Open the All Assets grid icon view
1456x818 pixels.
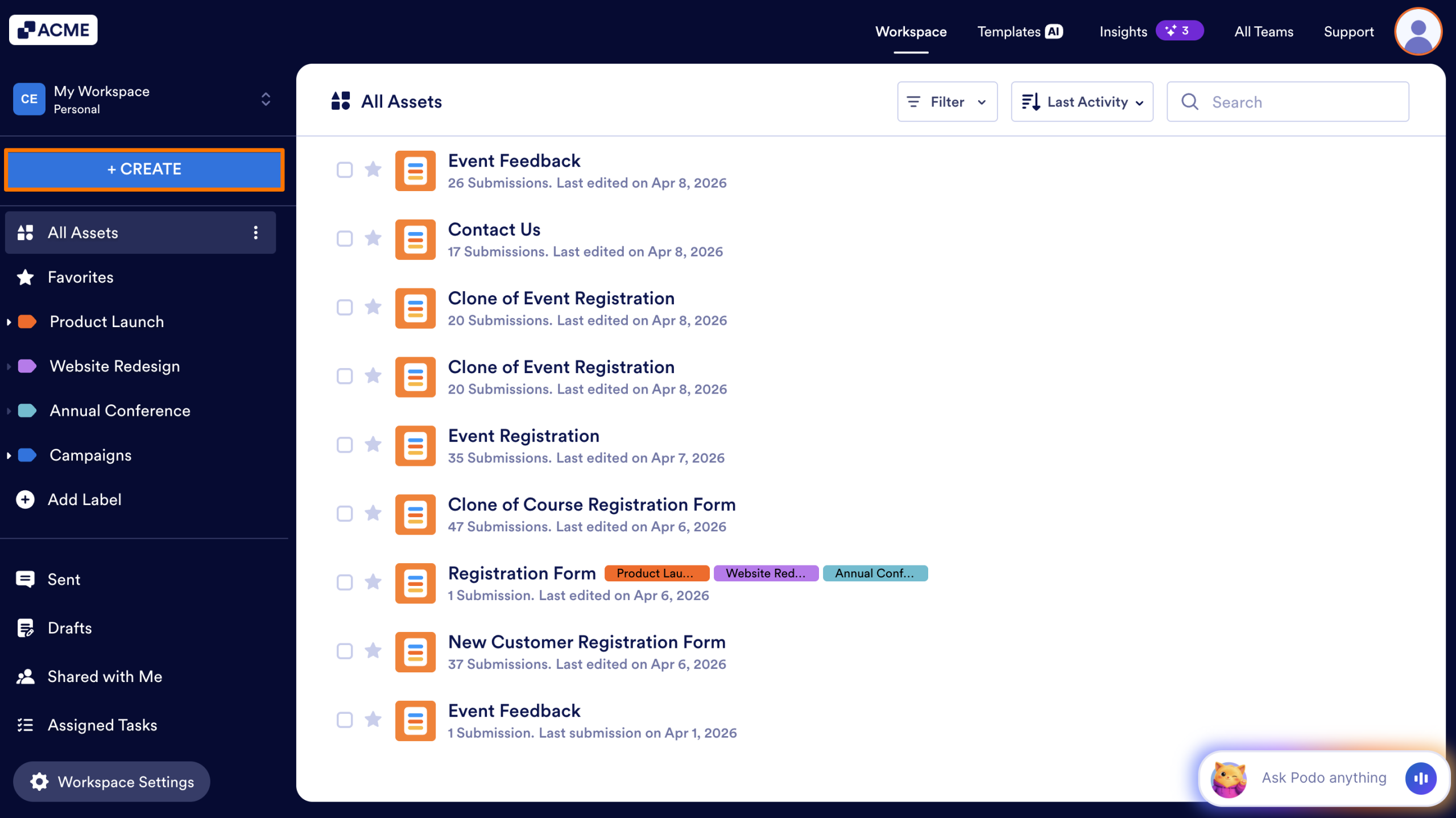click(25, 232)
